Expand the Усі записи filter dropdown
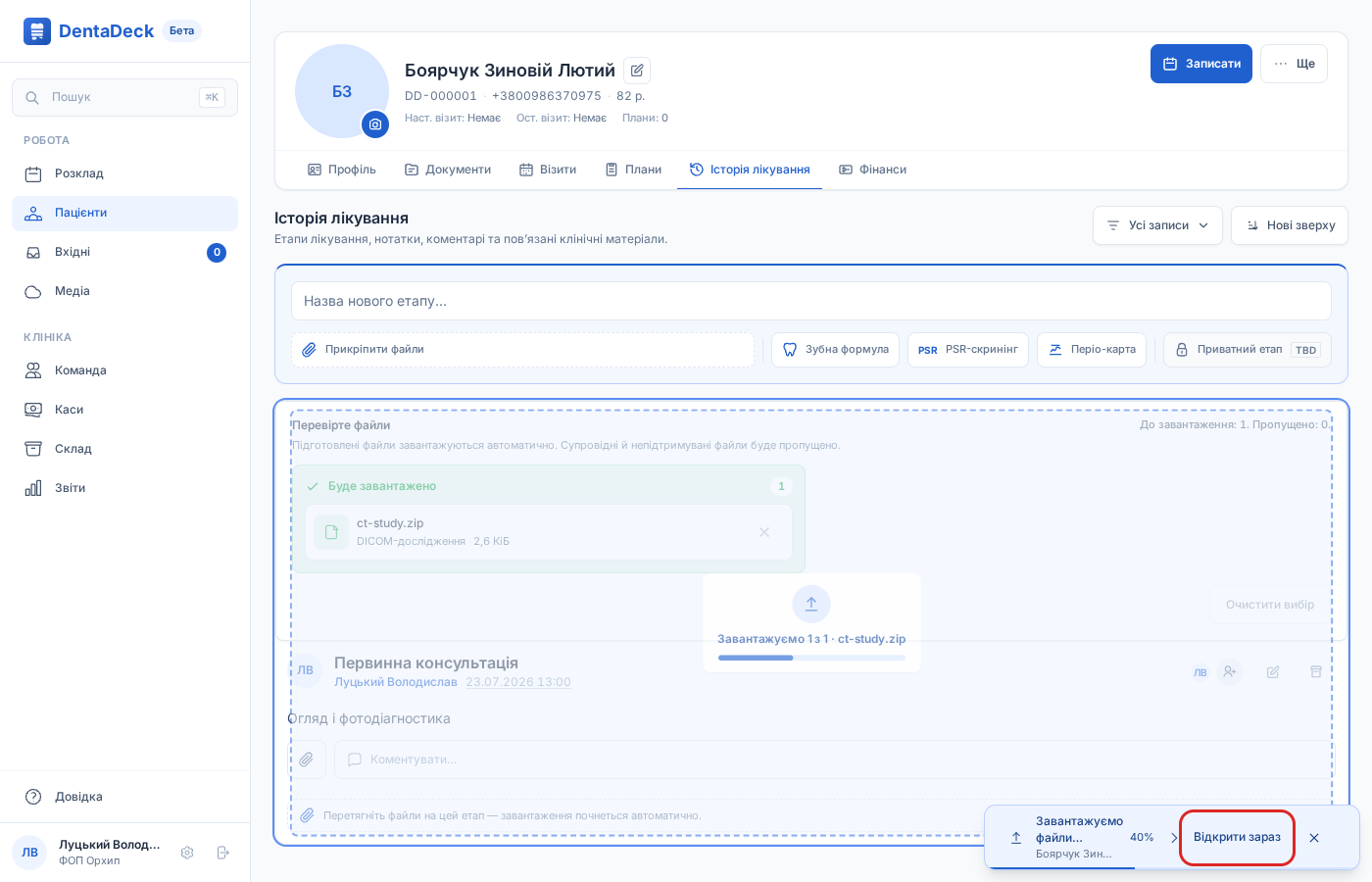 click(x=1157, y=225)
